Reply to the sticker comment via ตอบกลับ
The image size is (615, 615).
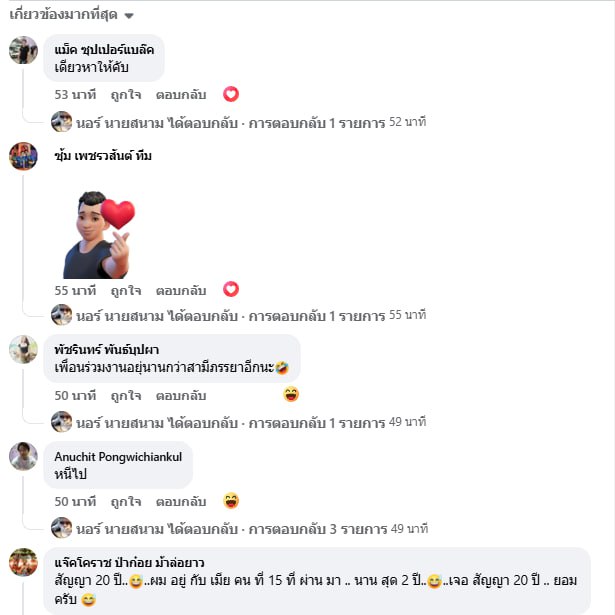181,291
